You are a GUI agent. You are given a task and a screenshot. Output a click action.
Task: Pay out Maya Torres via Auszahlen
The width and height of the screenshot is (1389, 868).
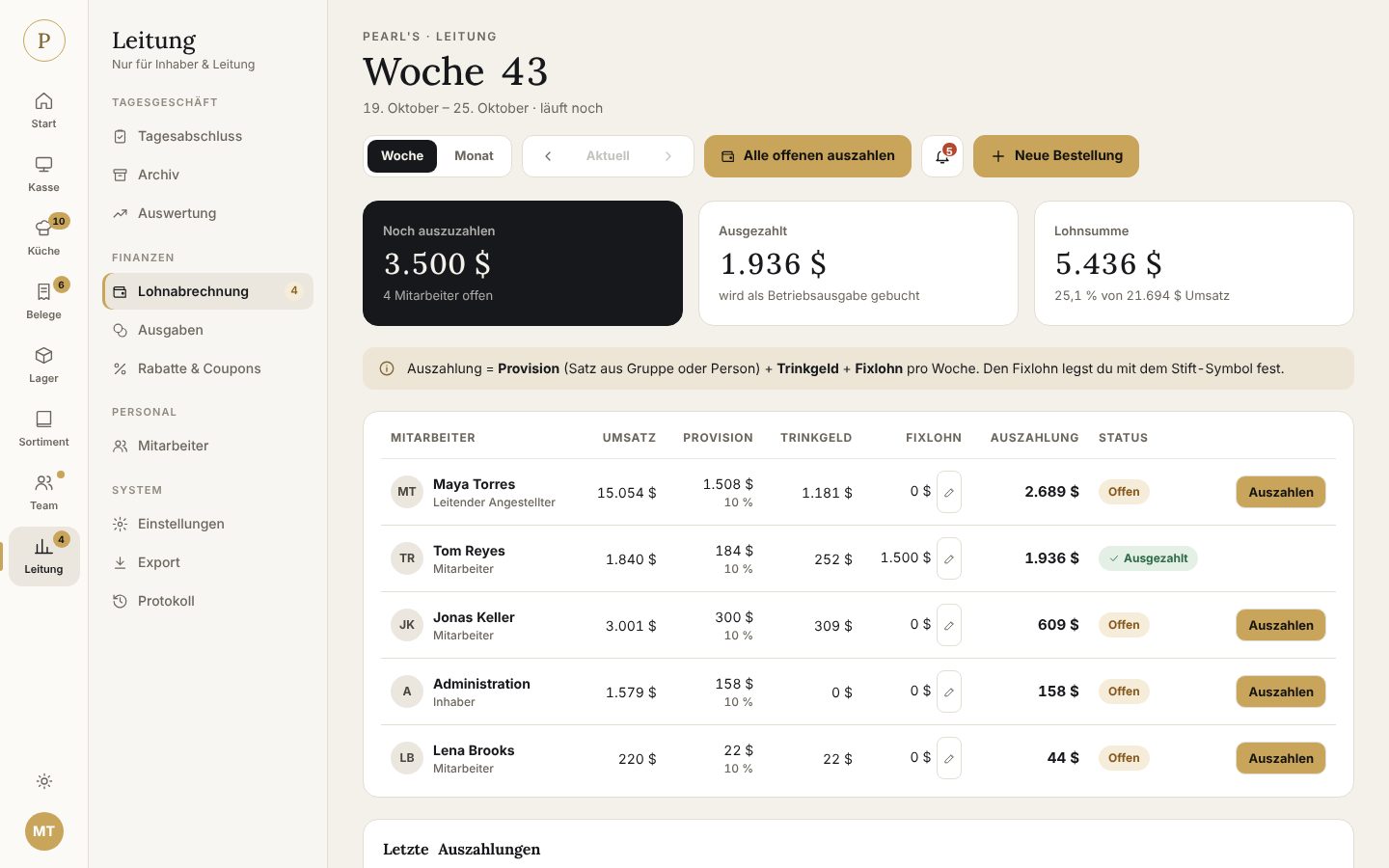point(1281,492)
